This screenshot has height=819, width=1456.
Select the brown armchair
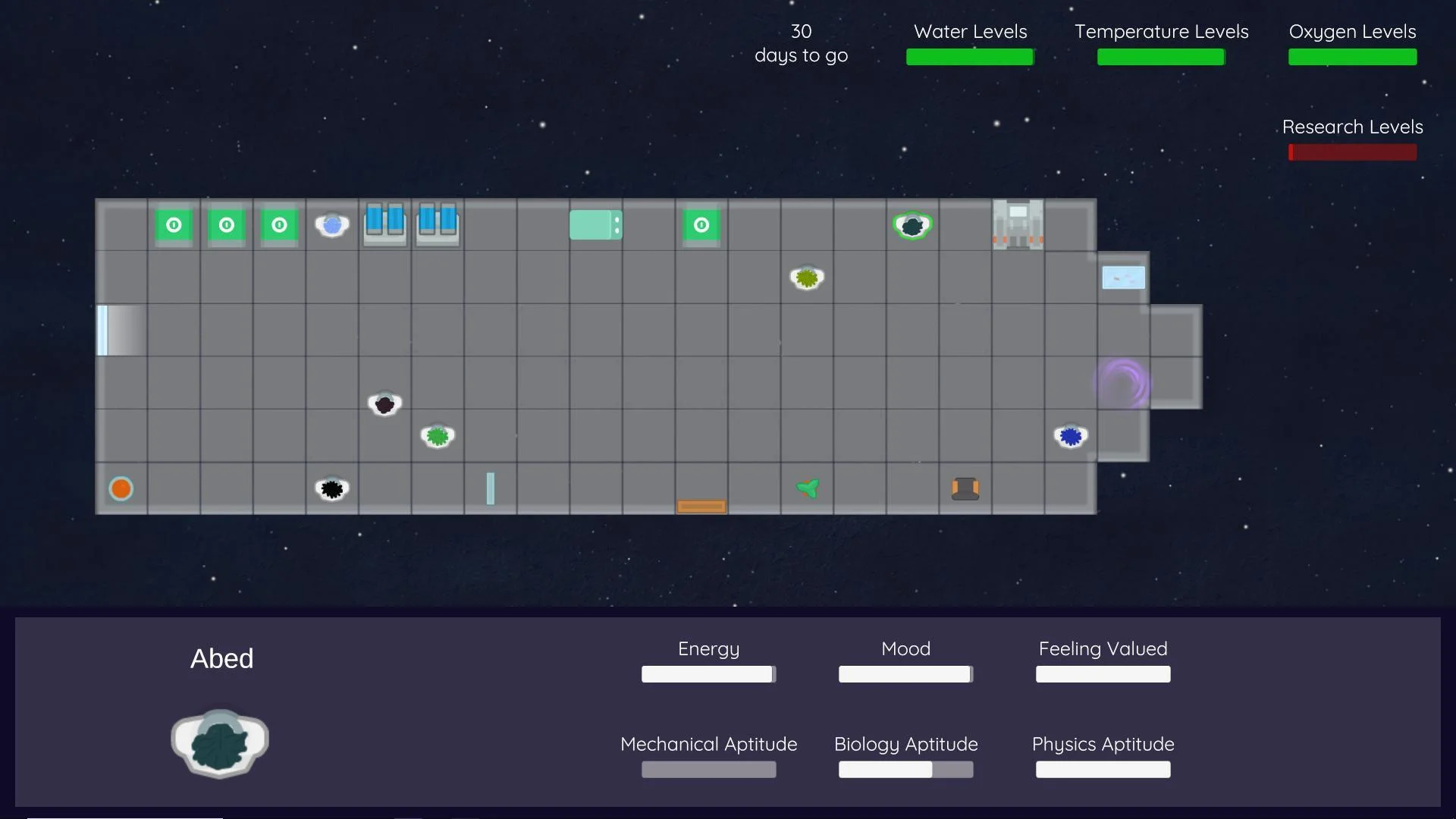tap(965, 488)
